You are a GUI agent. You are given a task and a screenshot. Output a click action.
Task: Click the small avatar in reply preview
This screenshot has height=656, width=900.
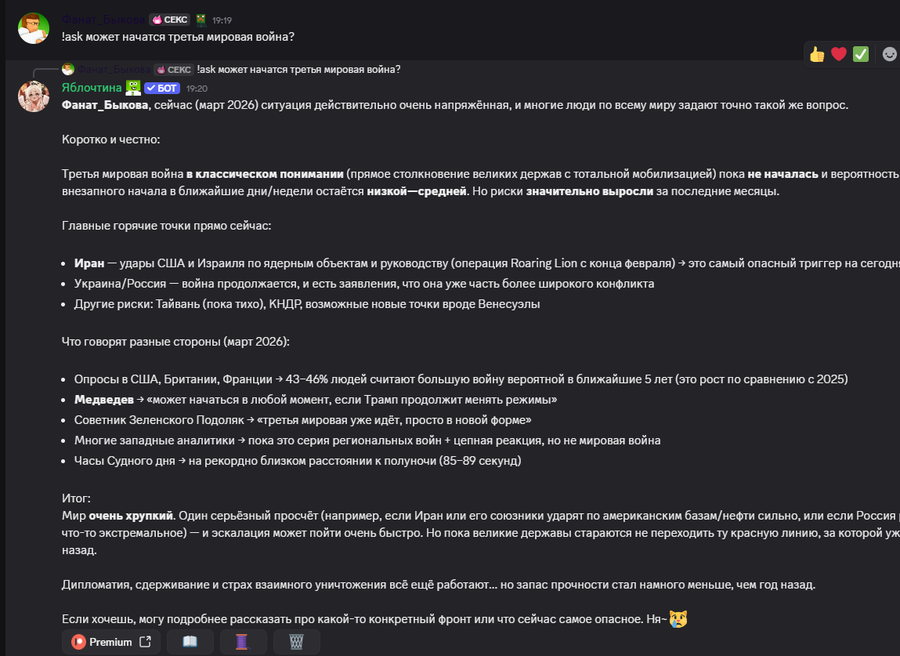tap(68, 69)
